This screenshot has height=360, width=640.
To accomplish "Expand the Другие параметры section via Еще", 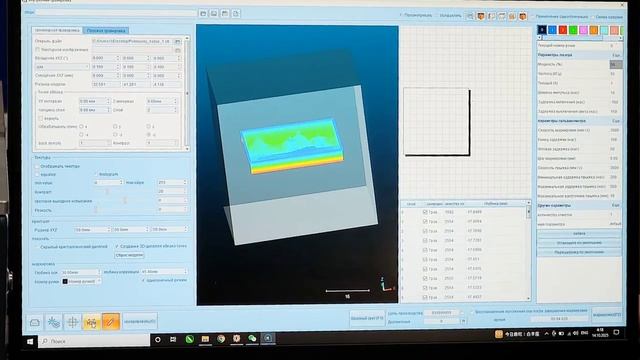I will [x=616, y=205].
